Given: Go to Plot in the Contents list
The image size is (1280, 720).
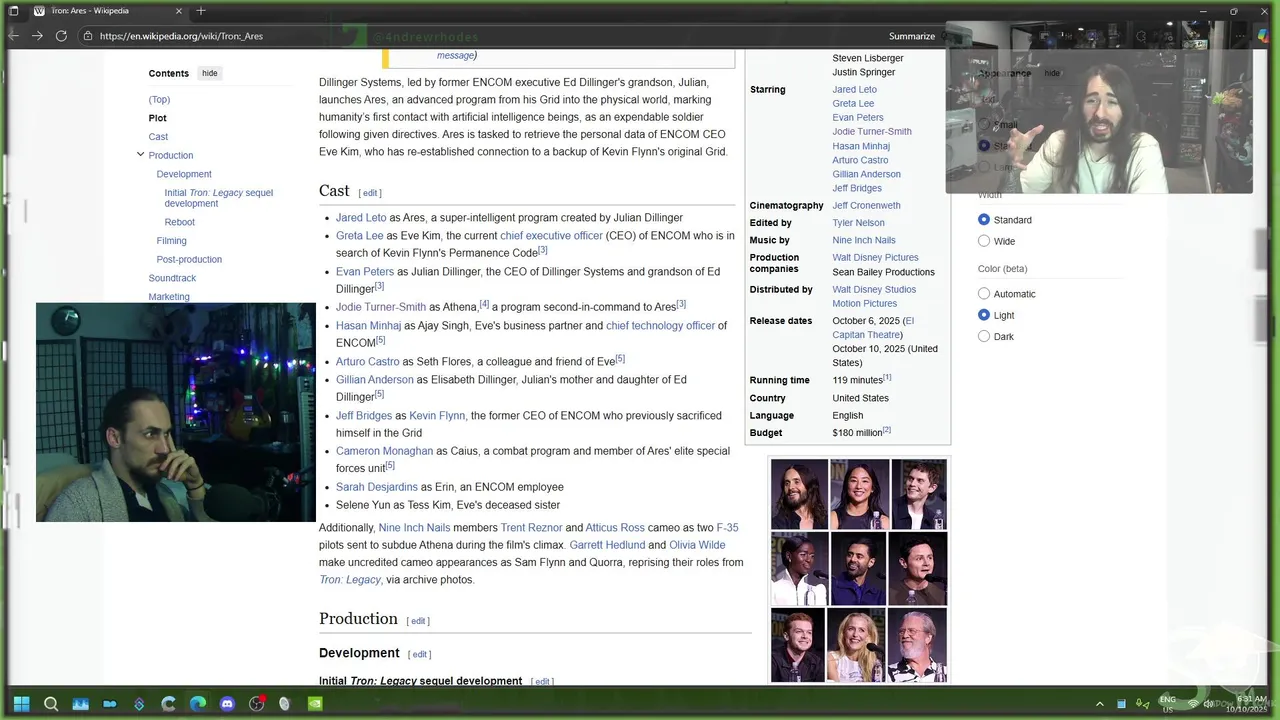Looking at the screenshot, I should [158, 118].
